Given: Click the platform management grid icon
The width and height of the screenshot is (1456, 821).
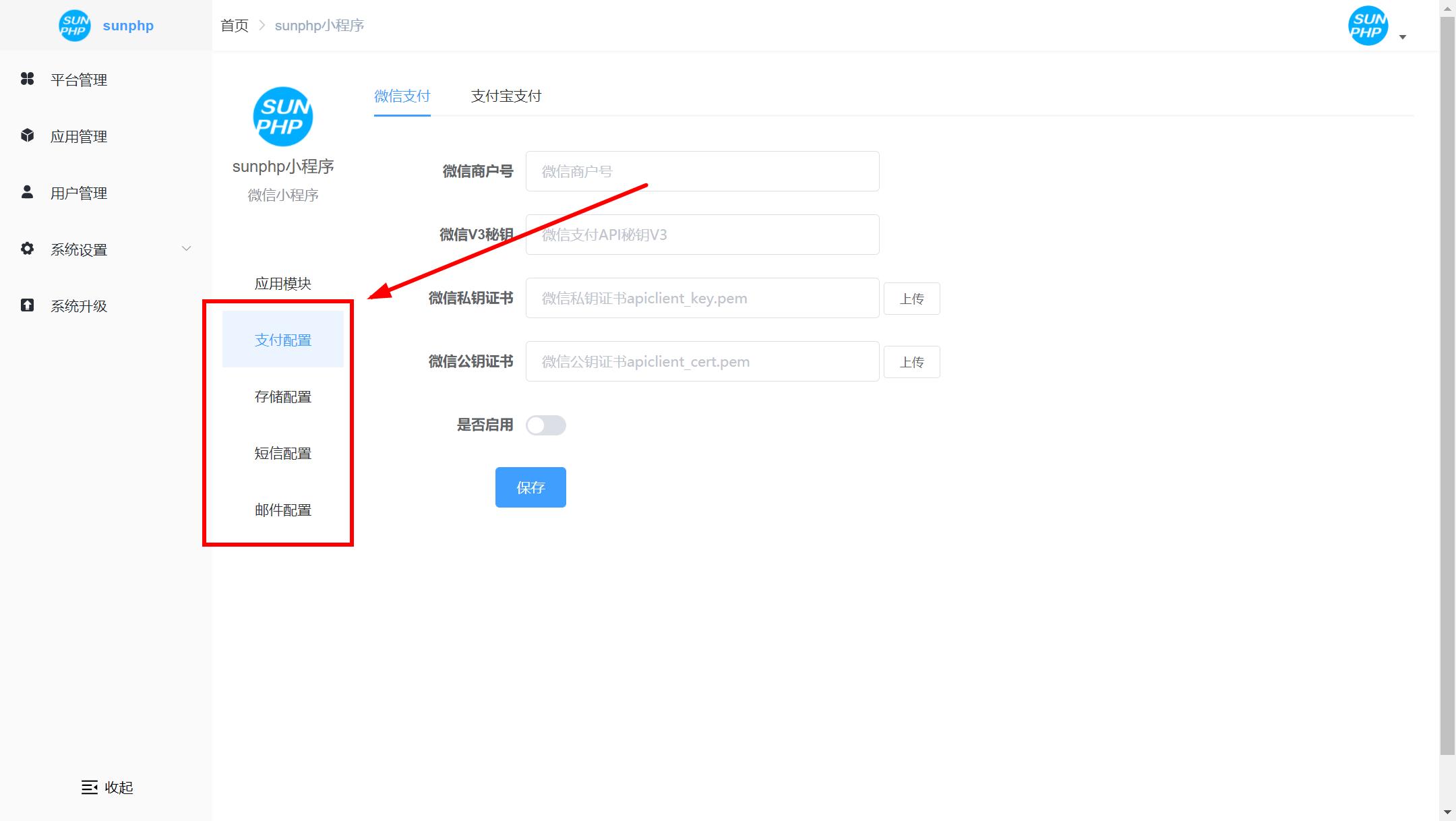Looking at the screenshot, I should 27,79.
